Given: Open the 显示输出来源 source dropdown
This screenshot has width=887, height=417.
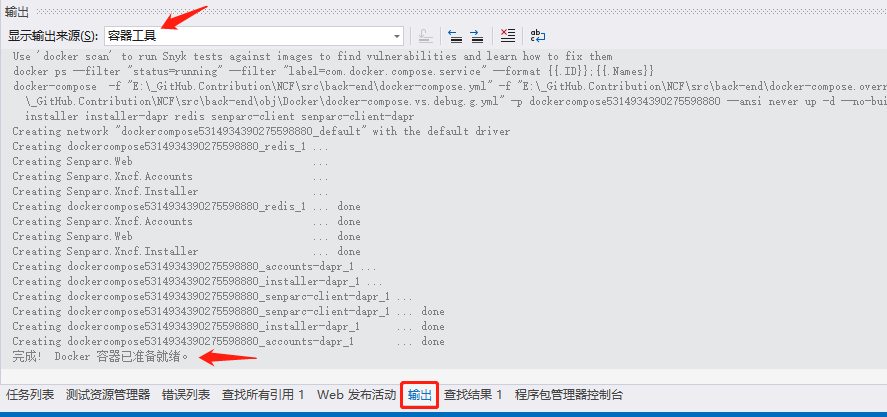Looking at the screenshot, I should tap(253, 36).
